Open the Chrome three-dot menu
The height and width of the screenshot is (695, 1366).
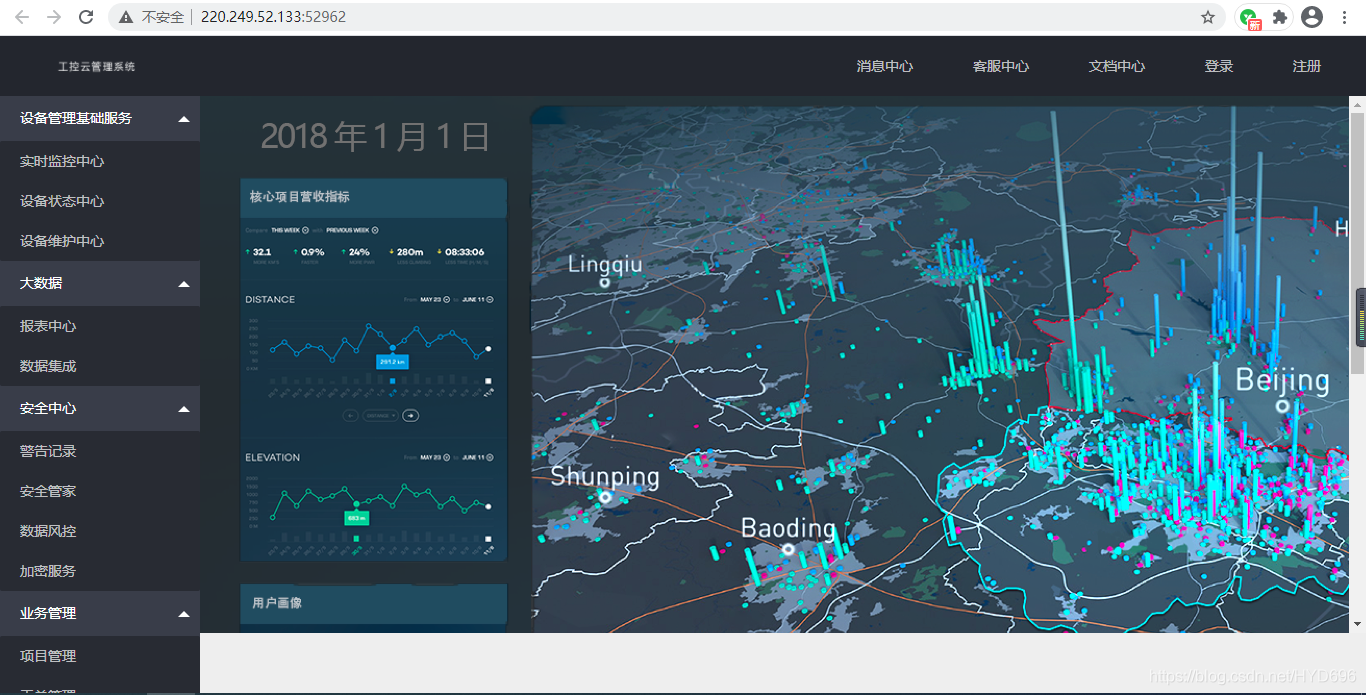(x=1345, y=17)
